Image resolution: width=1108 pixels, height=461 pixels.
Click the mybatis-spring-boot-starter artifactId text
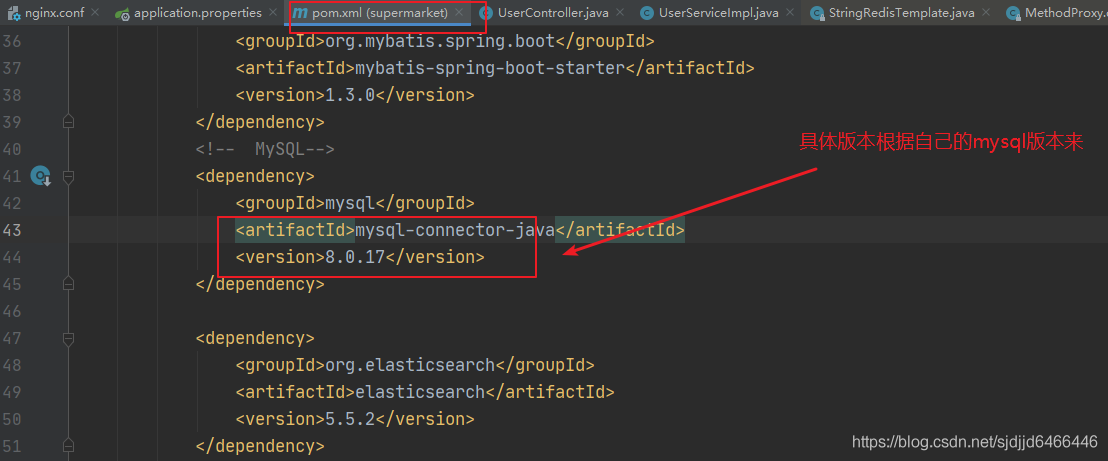tap(490, 69)
